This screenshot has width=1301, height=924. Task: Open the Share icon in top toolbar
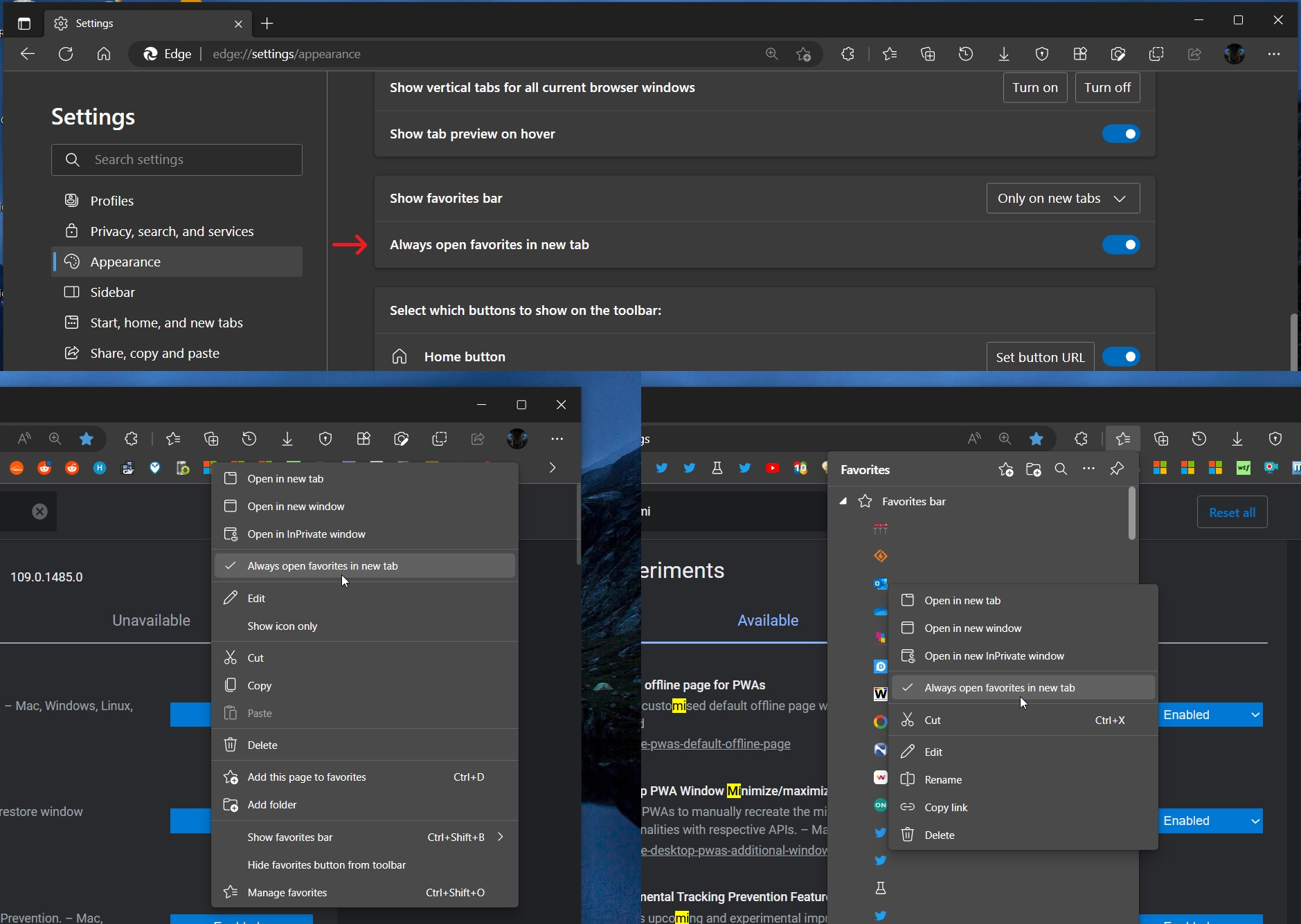tap(1195, 54)
